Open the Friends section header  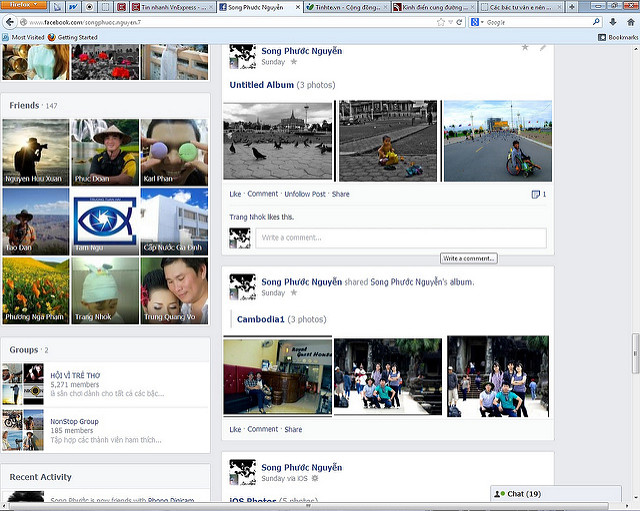tap(24, 105)
